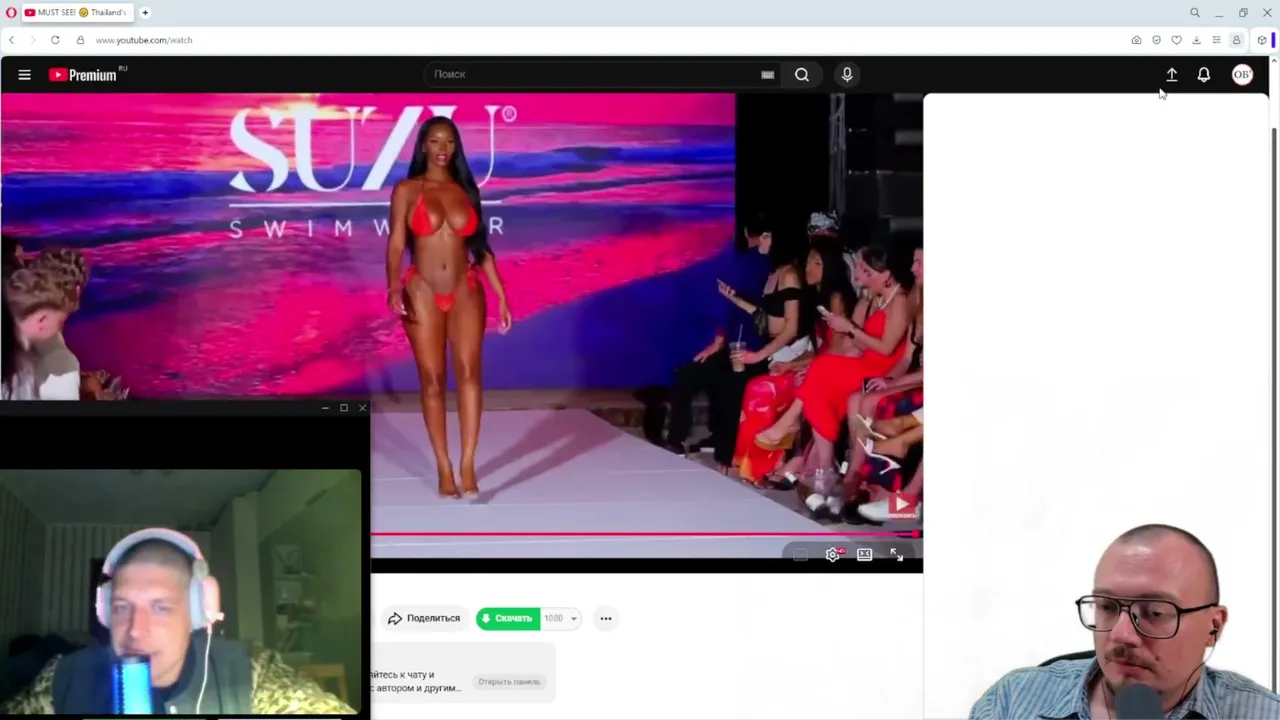The height and width of the screenshot is (720, 1280).
Task: Click the search magnifier button
Action: (802, 74)
